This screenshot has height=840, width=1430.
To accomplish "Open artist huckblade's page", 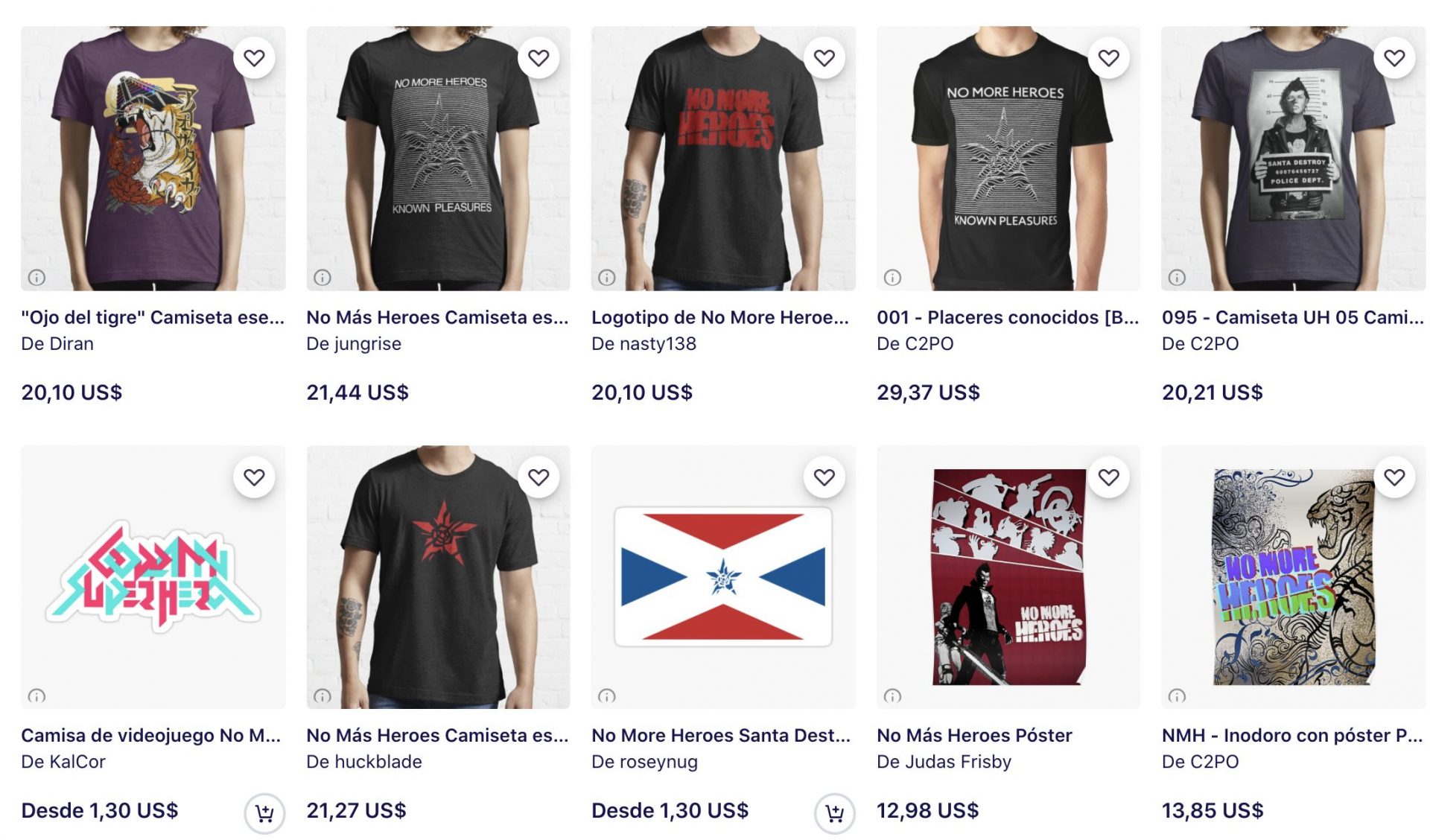I will [x=364, y=761].
